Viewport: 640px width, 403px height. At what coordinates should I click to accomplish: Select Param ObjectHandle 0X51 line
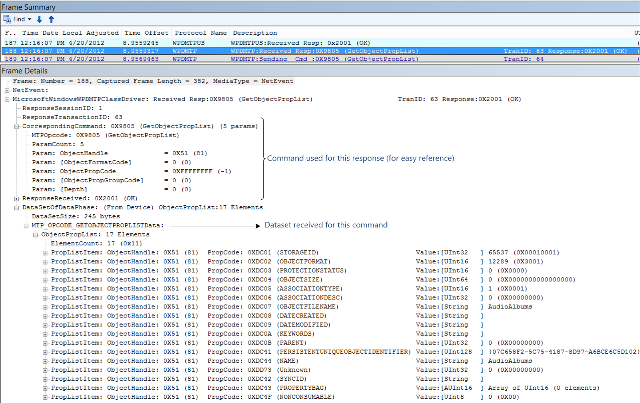120,153
